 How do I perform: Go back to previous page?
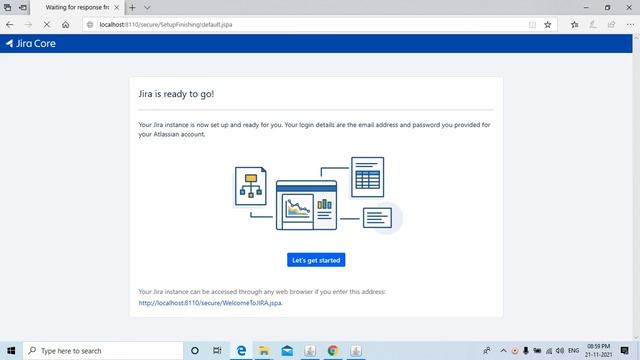click(x=9, y=24)
